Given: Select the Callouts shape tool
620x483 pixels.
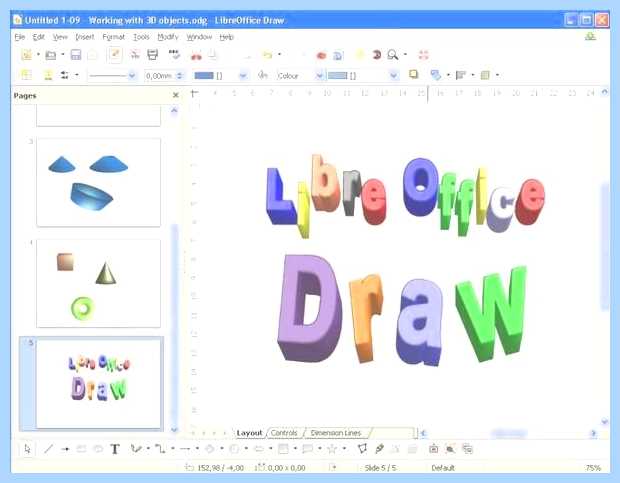Looking at the screenshot, I should pyautogui.click(x=307, y=449).
